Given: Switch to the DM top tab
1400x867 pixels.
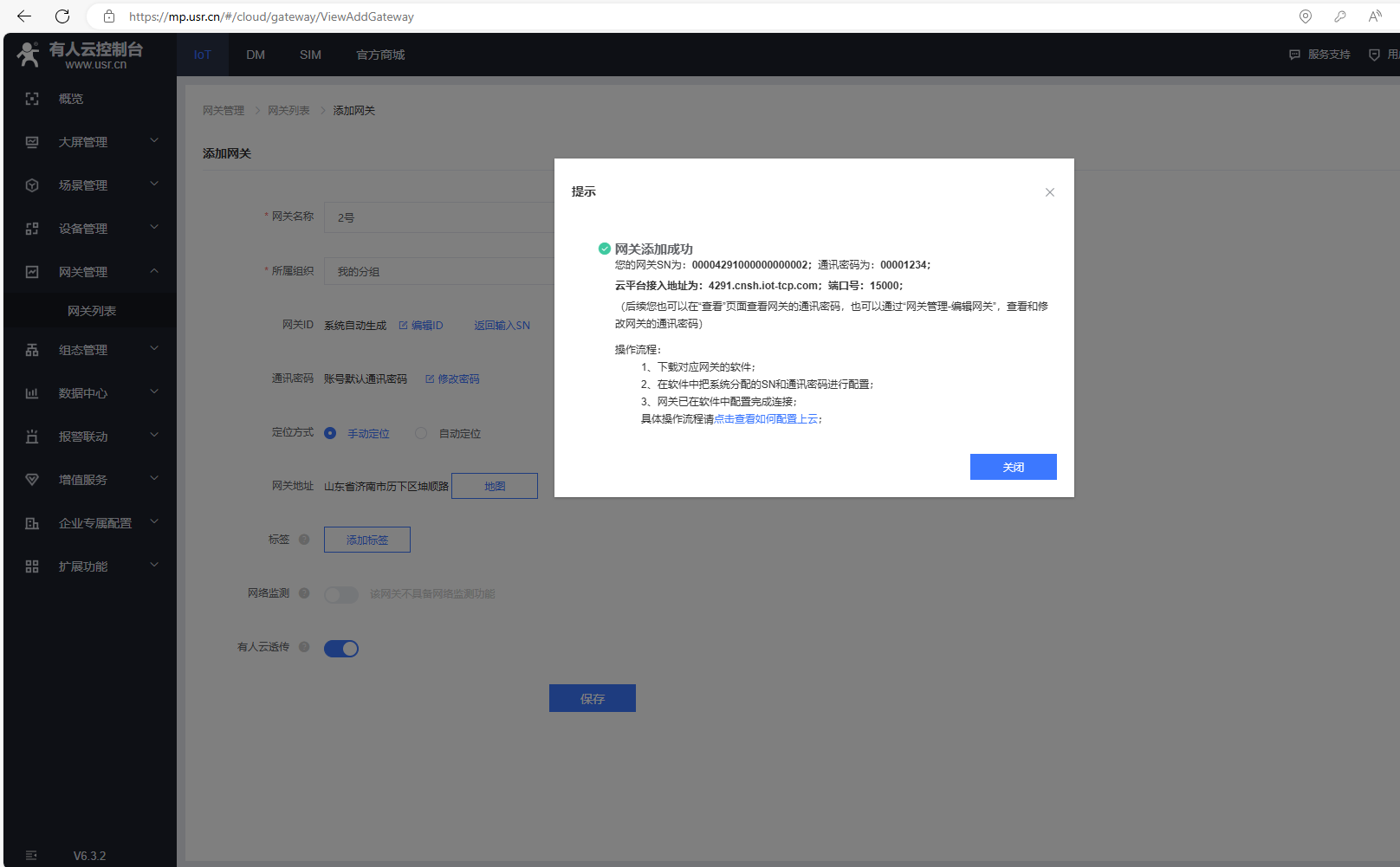Looking at the screenshot, I should 256,55.
